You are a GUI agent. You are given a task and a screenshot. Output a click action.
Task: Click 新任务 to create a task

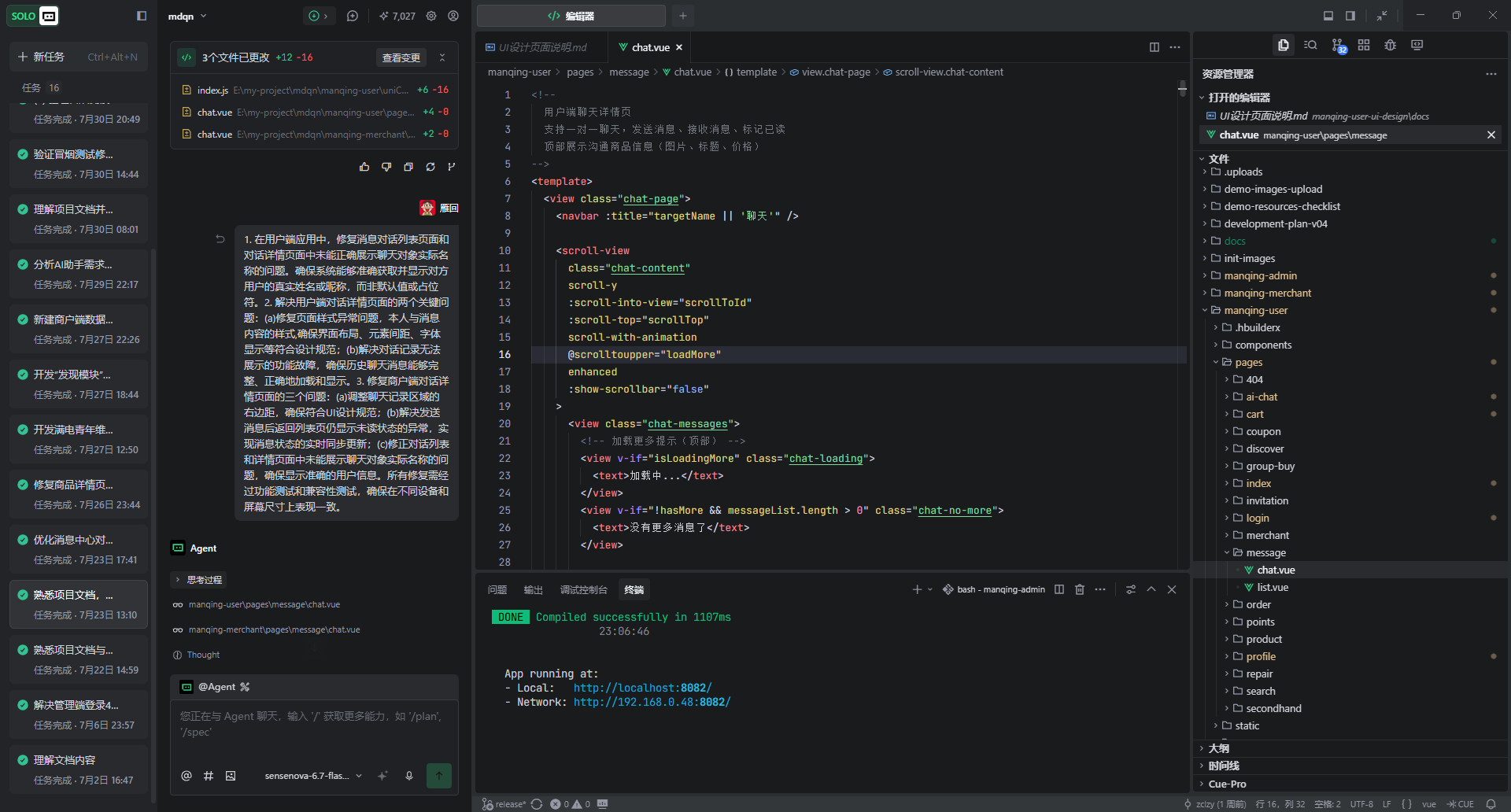[79, 57]
